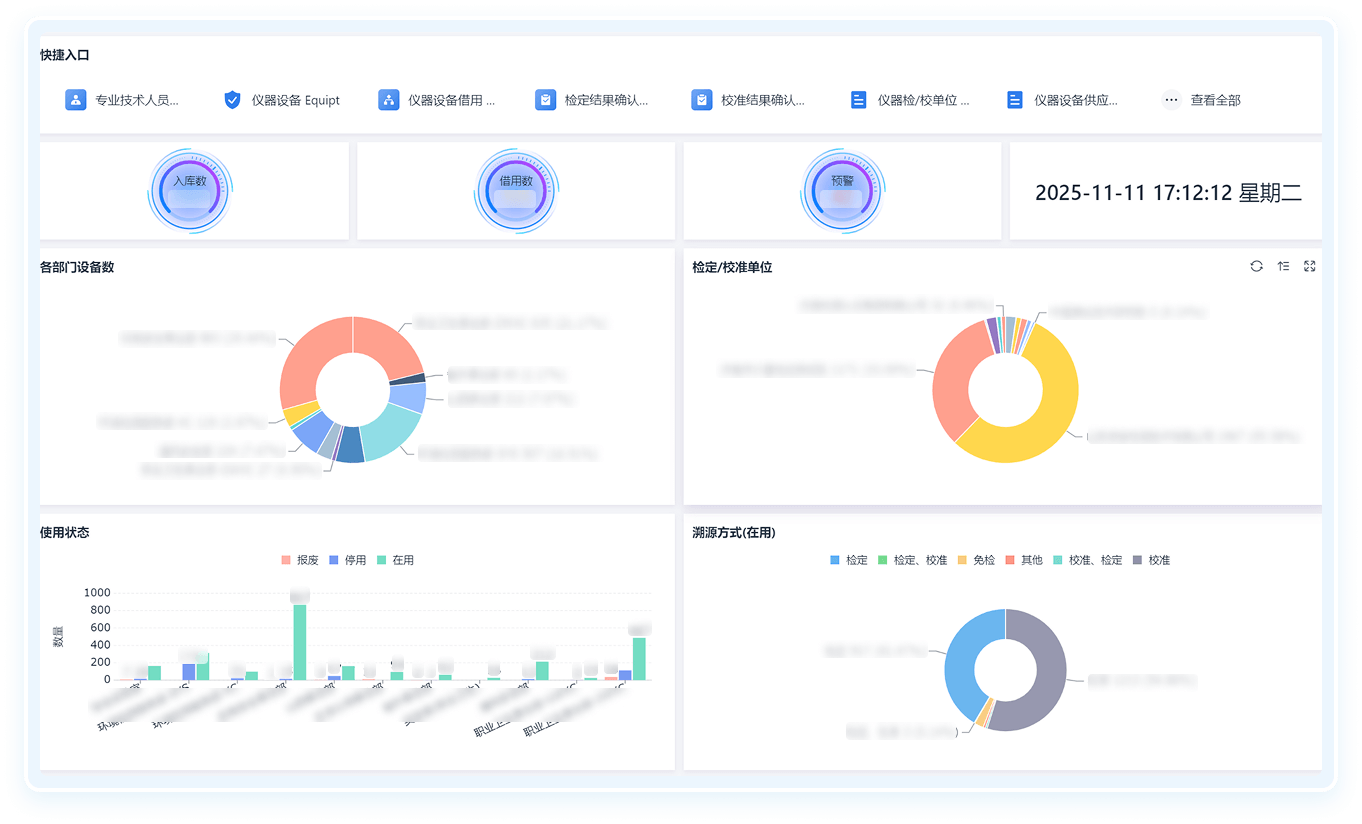Click the 校准结果确认 clipboard icon
The width and height of the screenshot is (1362, 824).
click(x=702, y=100)
